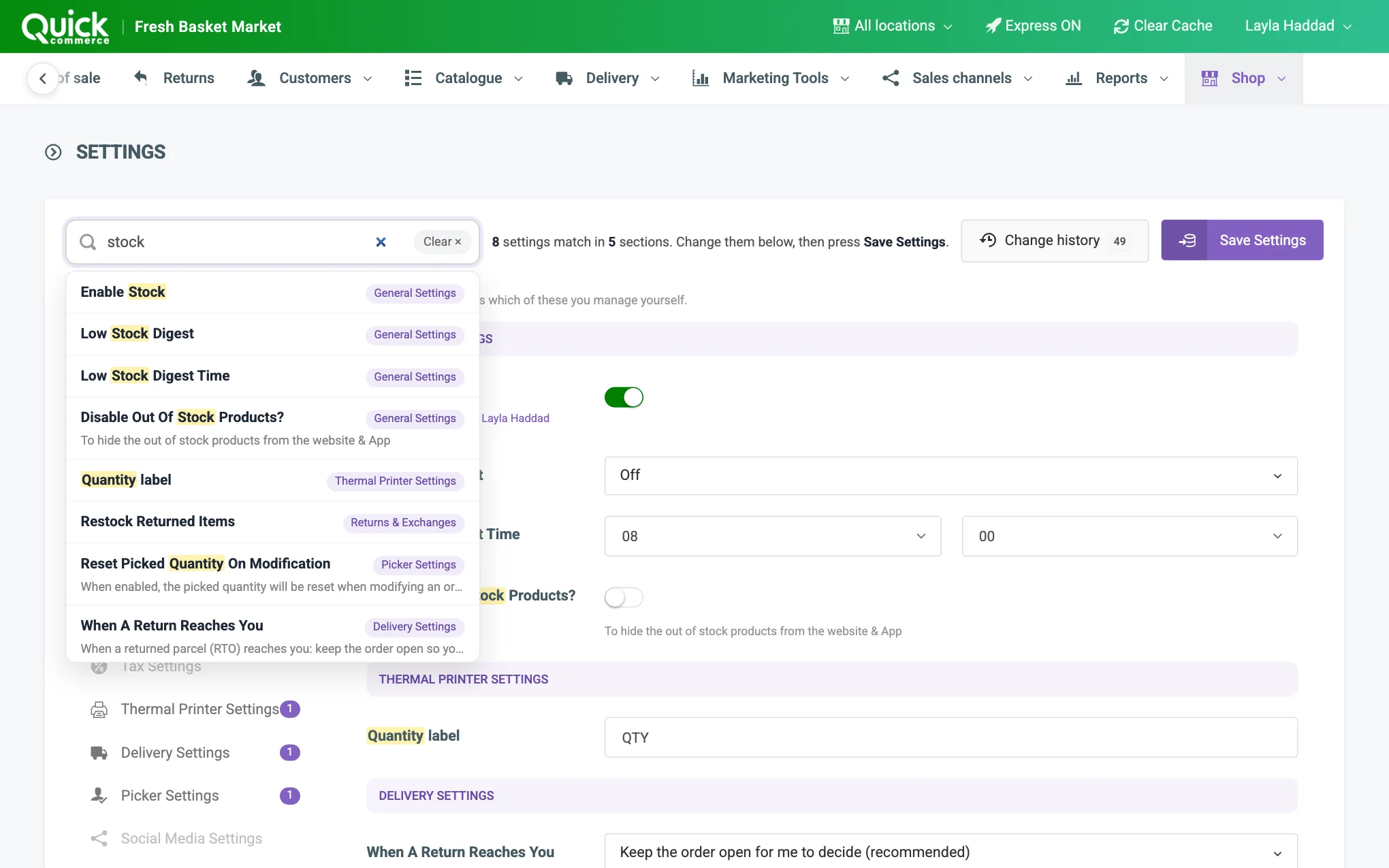
Task: Open the Reports menu
Action: [1117, 78]
